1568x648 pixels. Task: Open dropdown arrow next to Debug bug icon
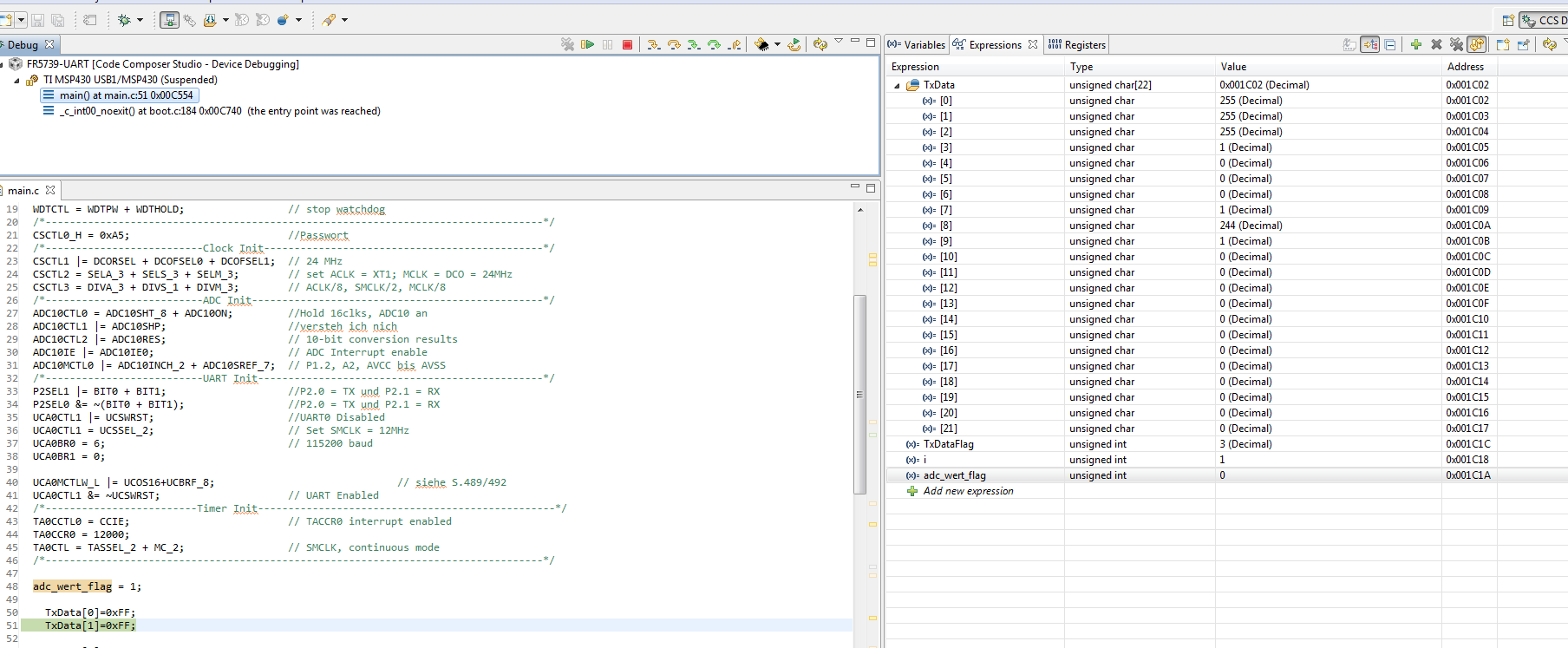point(140,19)
